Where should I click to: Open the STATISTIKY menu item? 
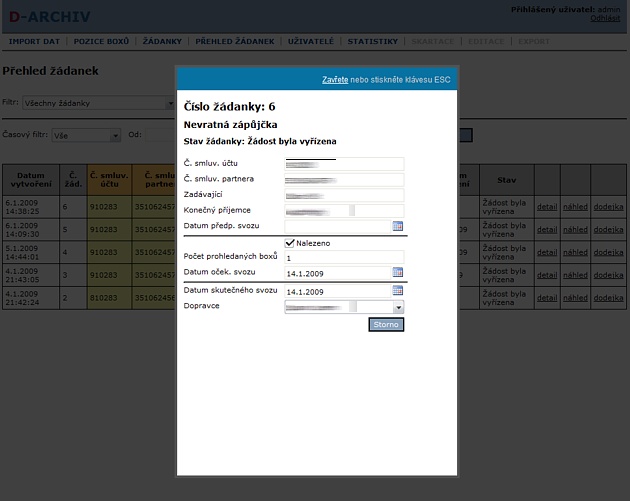tap(372, 41)
